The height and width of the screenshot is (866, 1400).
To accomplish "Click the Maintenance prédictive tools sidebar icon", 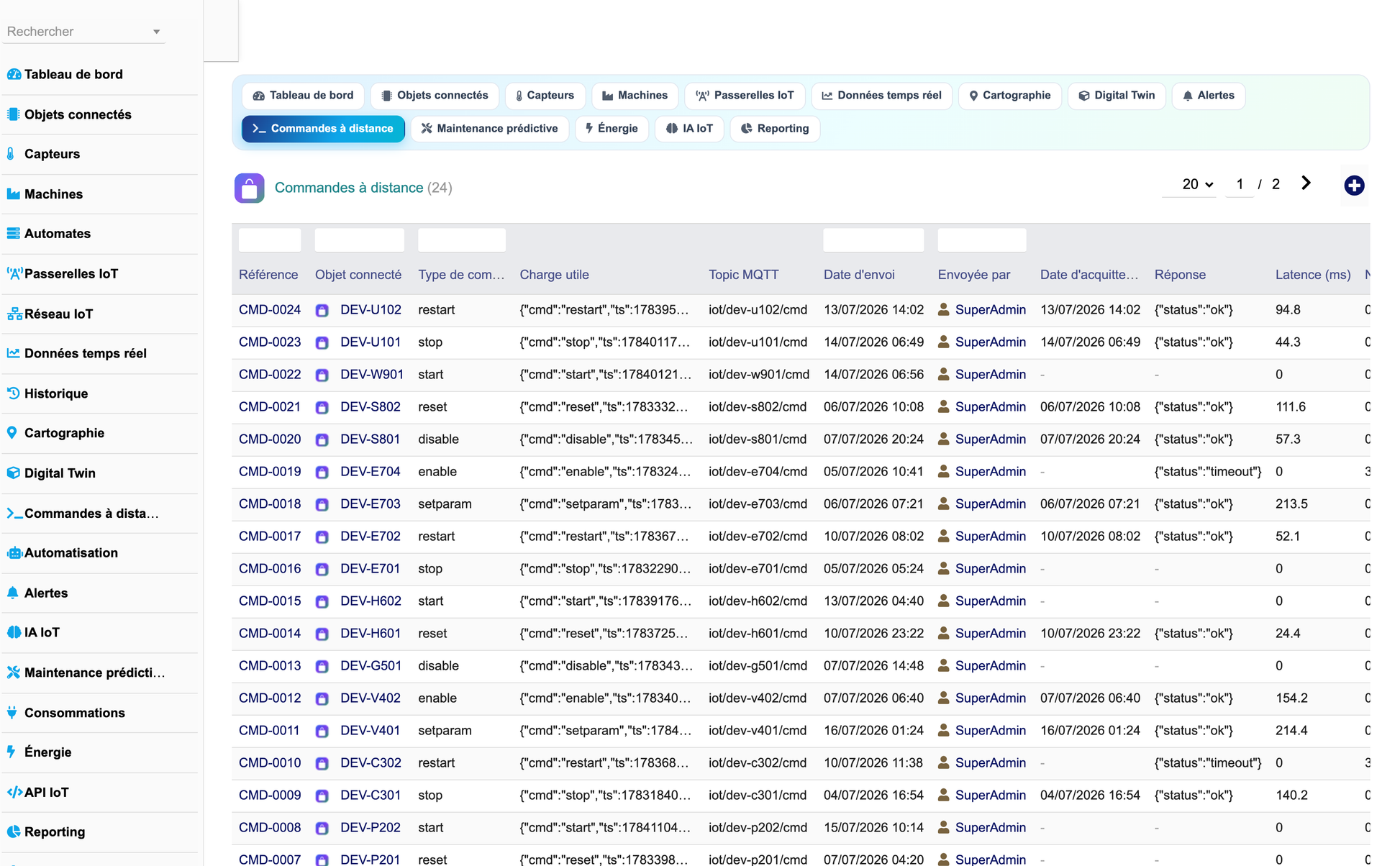I will [14, 673].
